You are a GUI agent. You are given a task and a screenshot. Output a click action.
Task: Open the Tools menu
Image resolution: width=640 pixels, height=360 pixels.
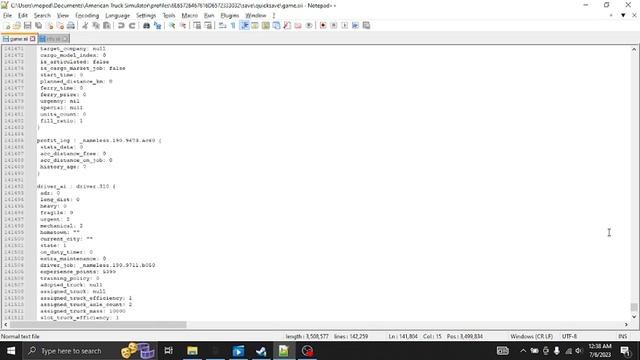click(x=169, y=16)
